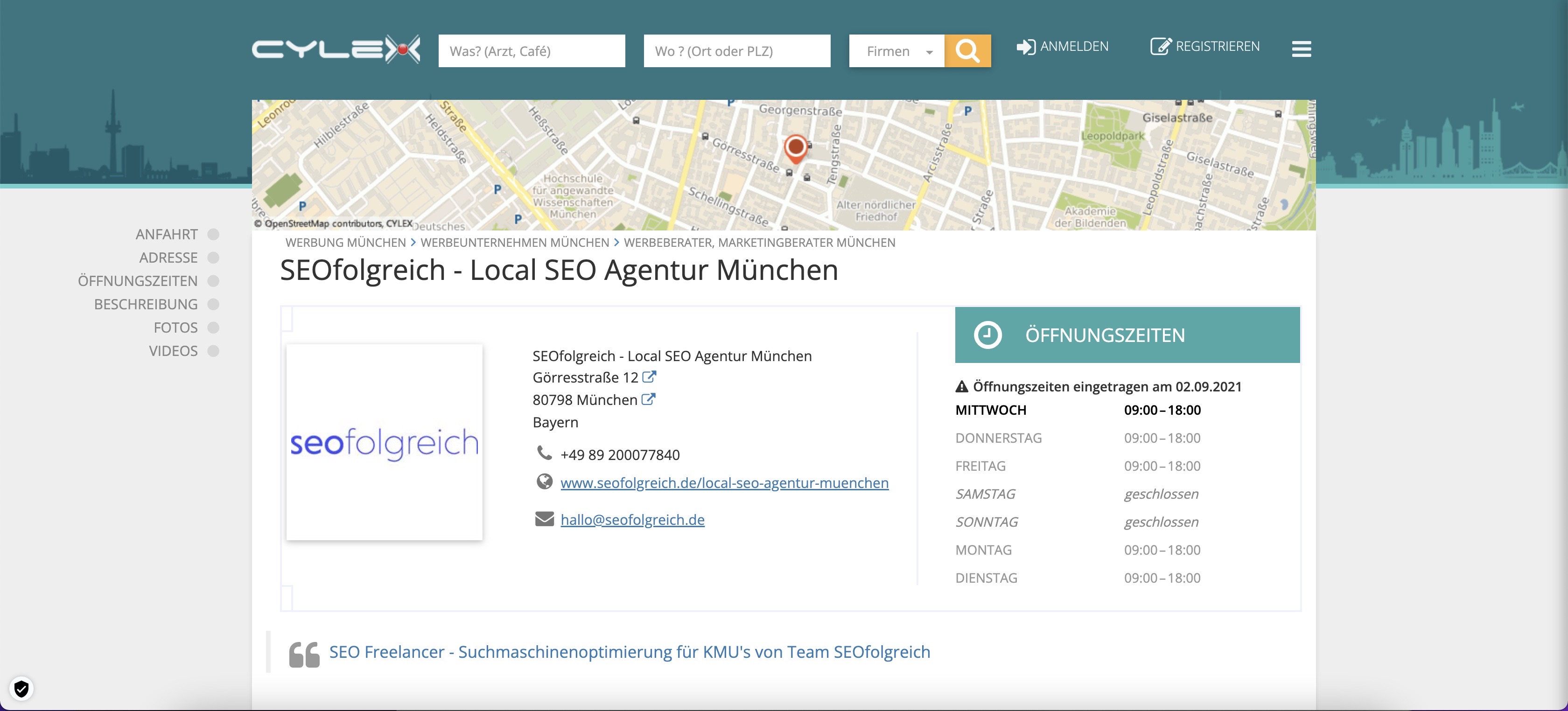The height and width of the screenshot is (711, 1568).
Task: Click the shield badge icon at bottom left
Action: (21, 689)
